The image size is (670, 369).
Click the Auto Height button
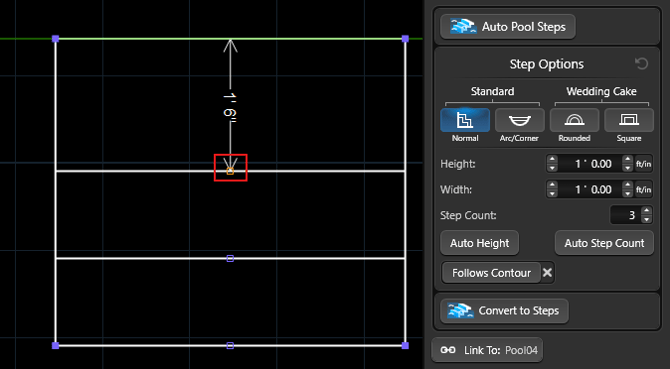click(479, 243)
